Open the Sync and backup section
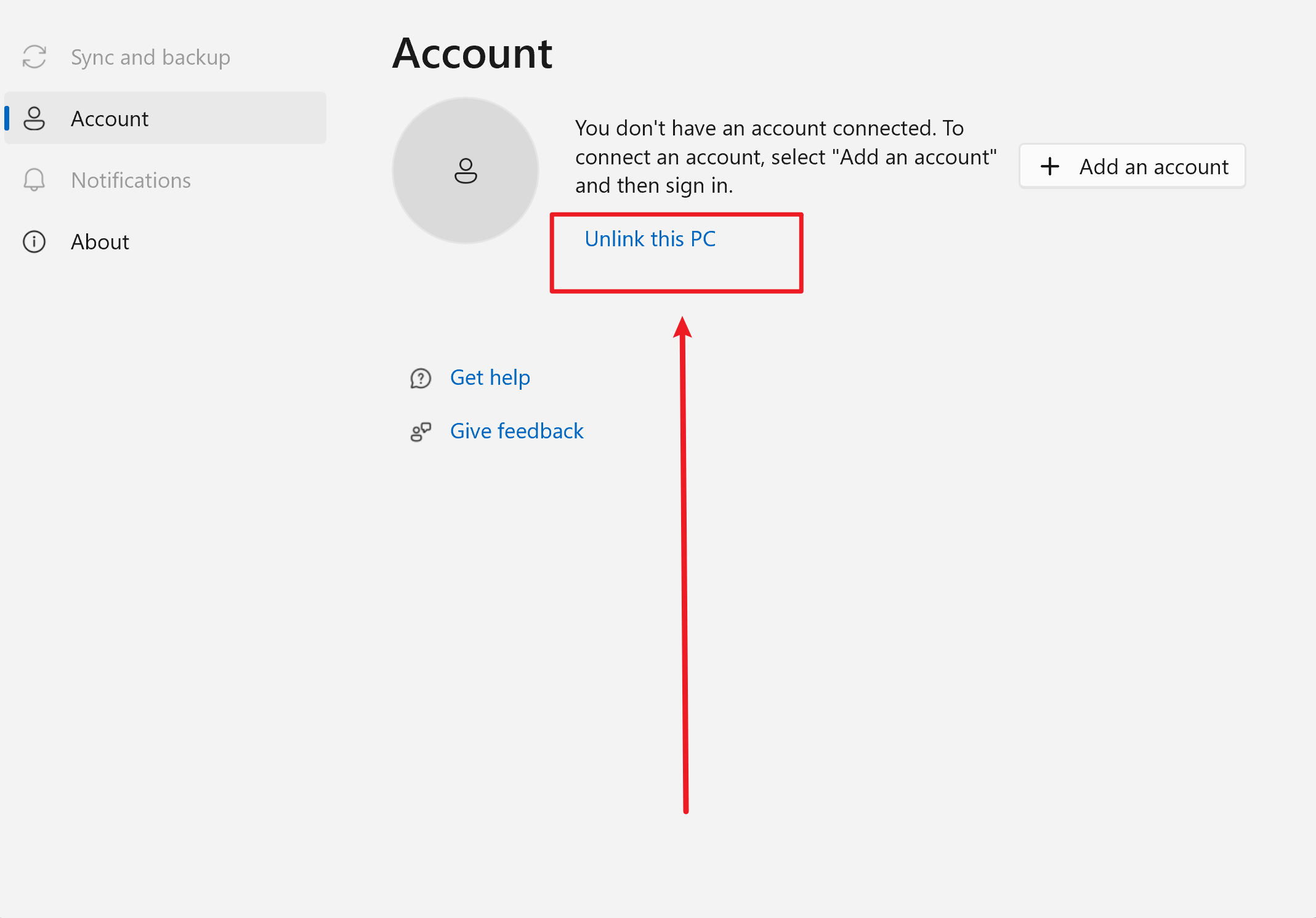 tap(165, 57)
